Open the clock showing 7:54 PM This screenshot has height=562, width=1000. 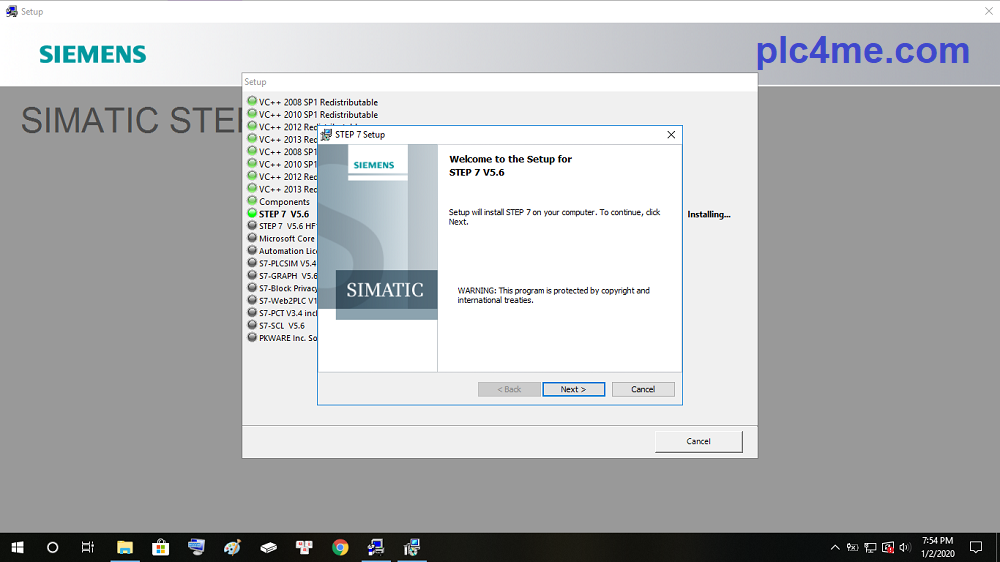(x=938, y=547)
